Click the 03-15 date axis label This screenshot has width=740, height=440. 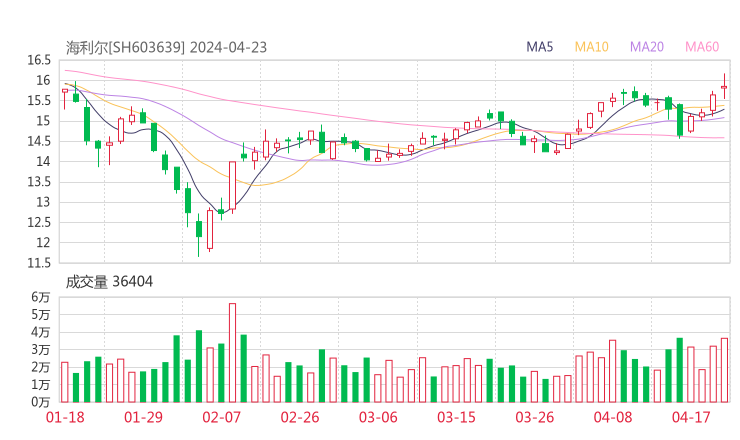456,417
